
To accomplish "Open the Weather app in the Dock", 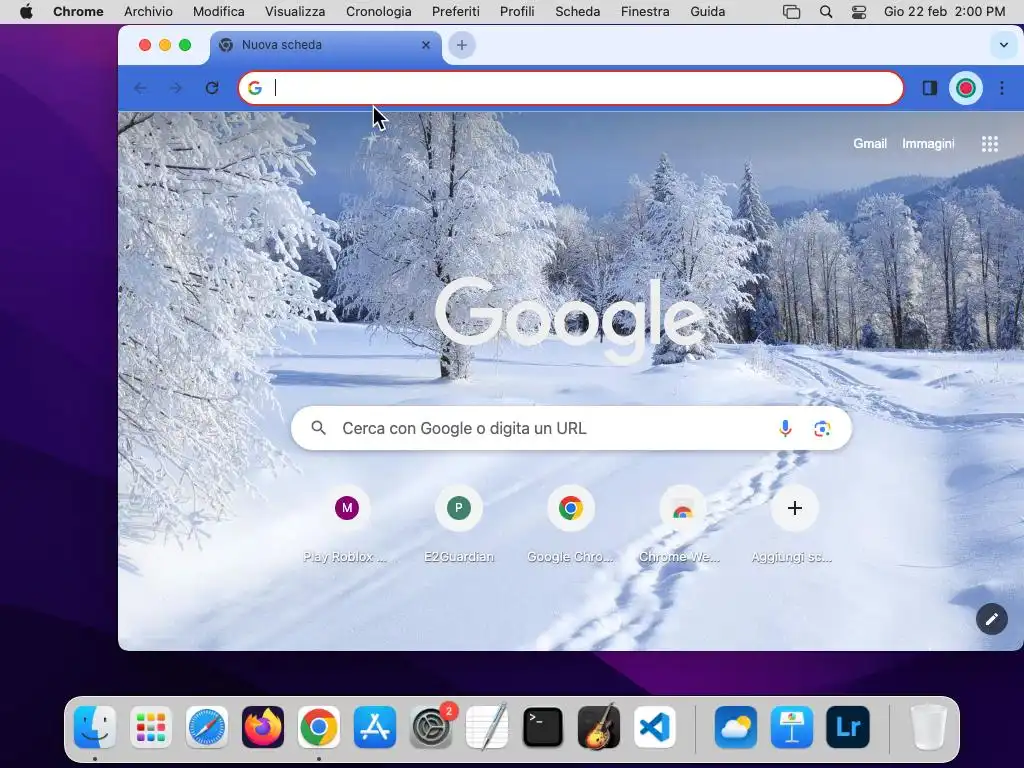I will click(x=736, y=727).
